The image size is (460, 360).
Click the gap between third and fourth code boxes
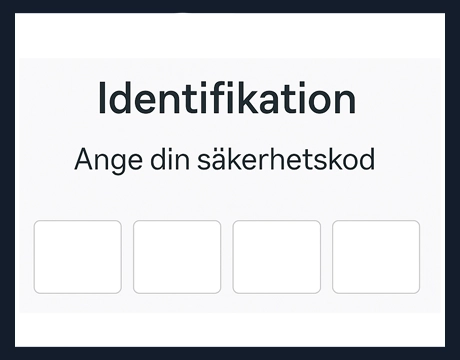326,257
